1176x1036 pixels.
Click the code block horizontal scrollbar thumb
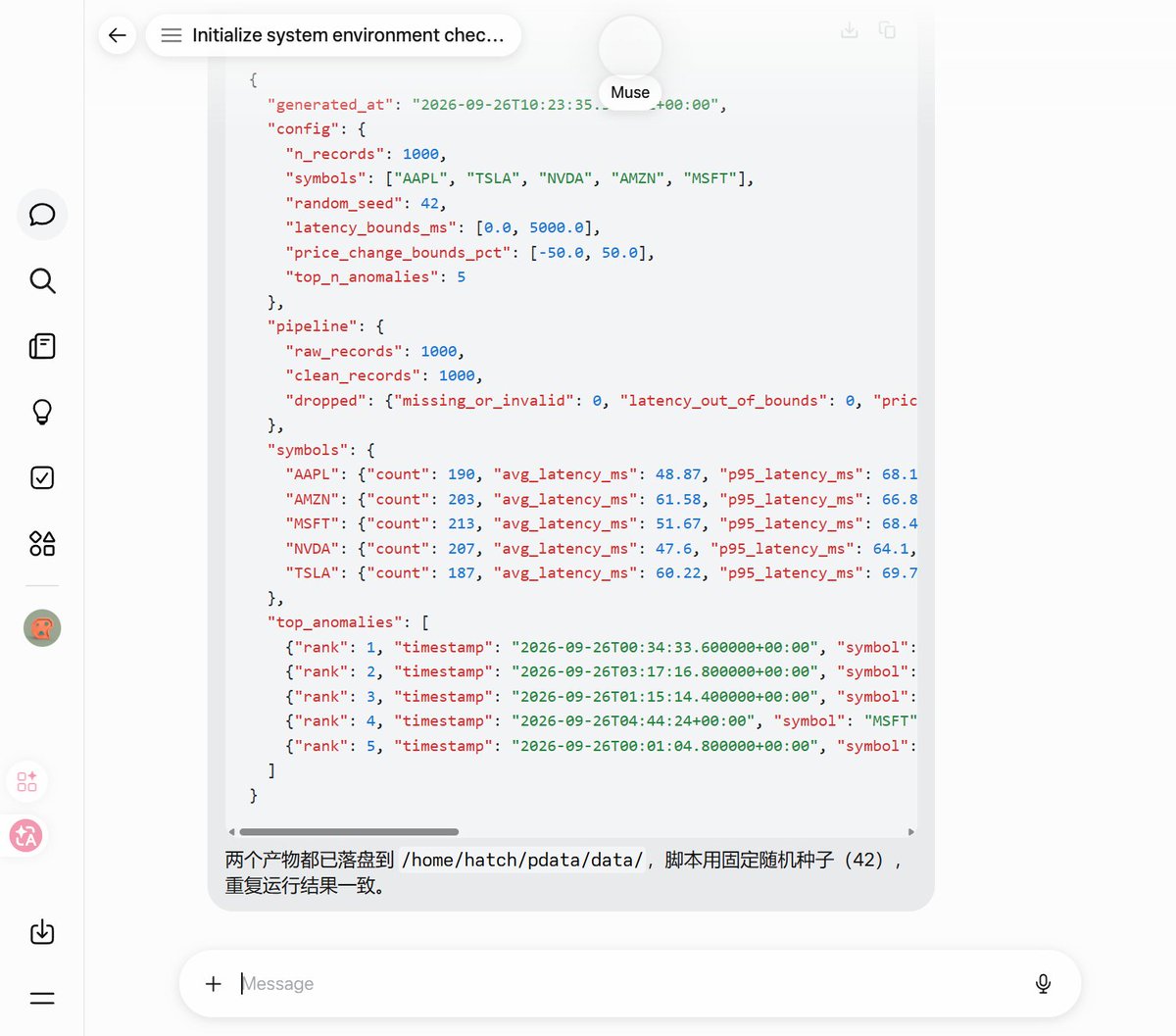tap(349, 832)
